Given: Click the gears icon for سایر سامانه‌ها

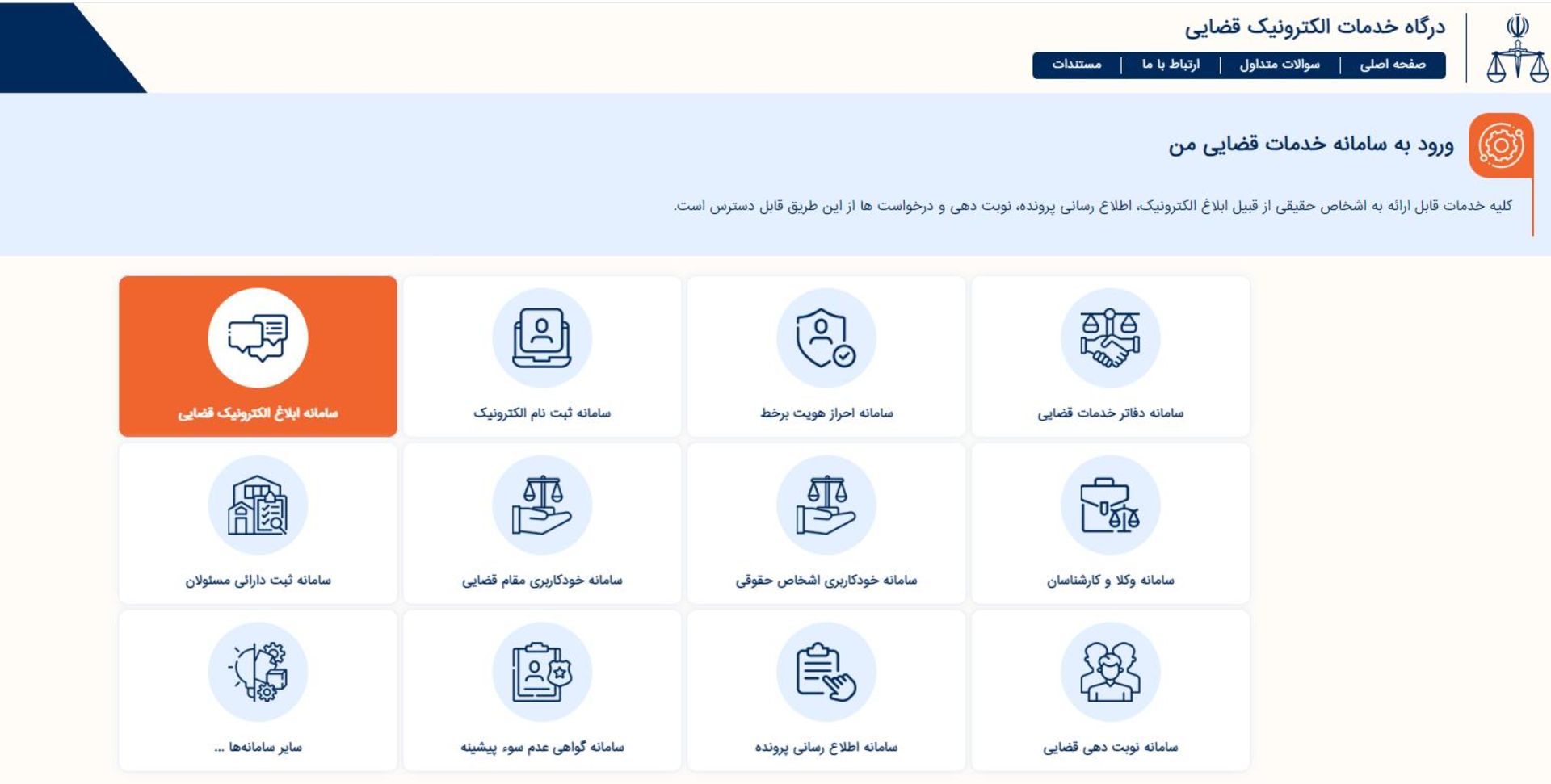Looking at the screenshot, I should click(x=258, y=672).
